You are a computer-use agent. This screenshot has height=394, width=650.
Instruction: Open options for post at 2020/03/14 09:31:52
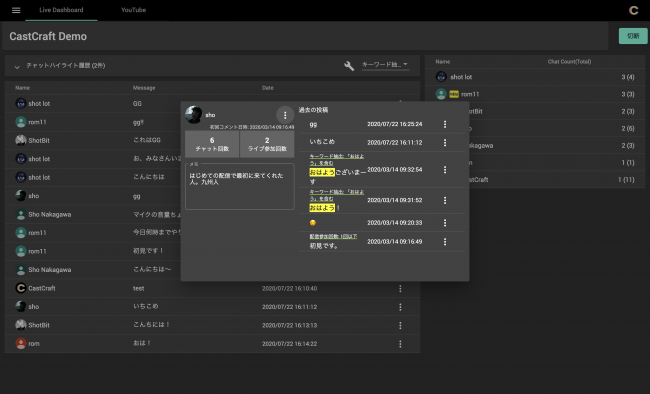pyautogui.click(x=445, y=200)
